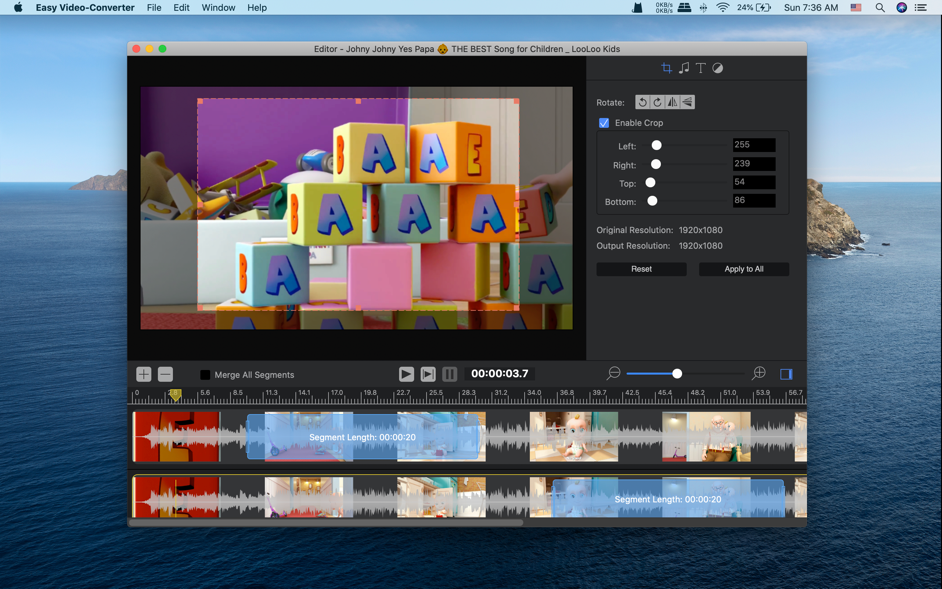Open the Edit menu

pyautogui.click(x=181, y=8)
